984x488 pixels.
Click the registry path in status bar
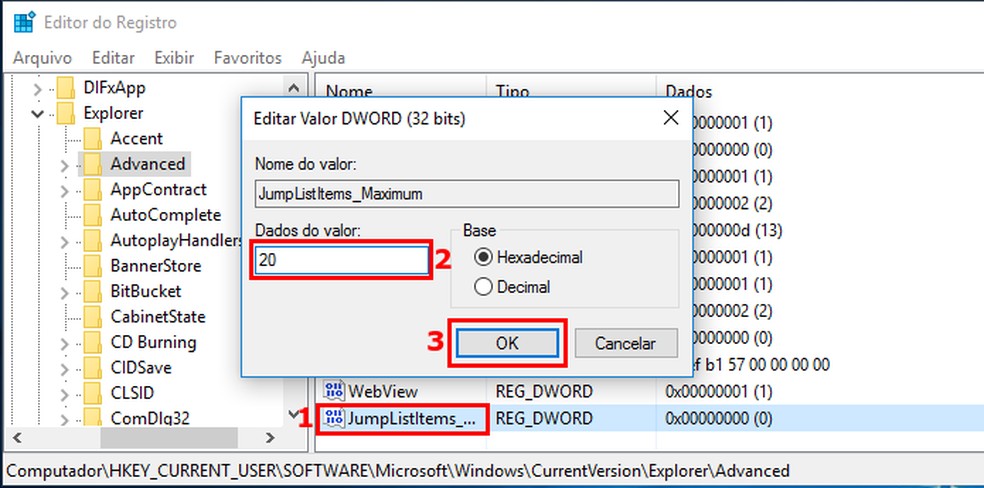398,470
